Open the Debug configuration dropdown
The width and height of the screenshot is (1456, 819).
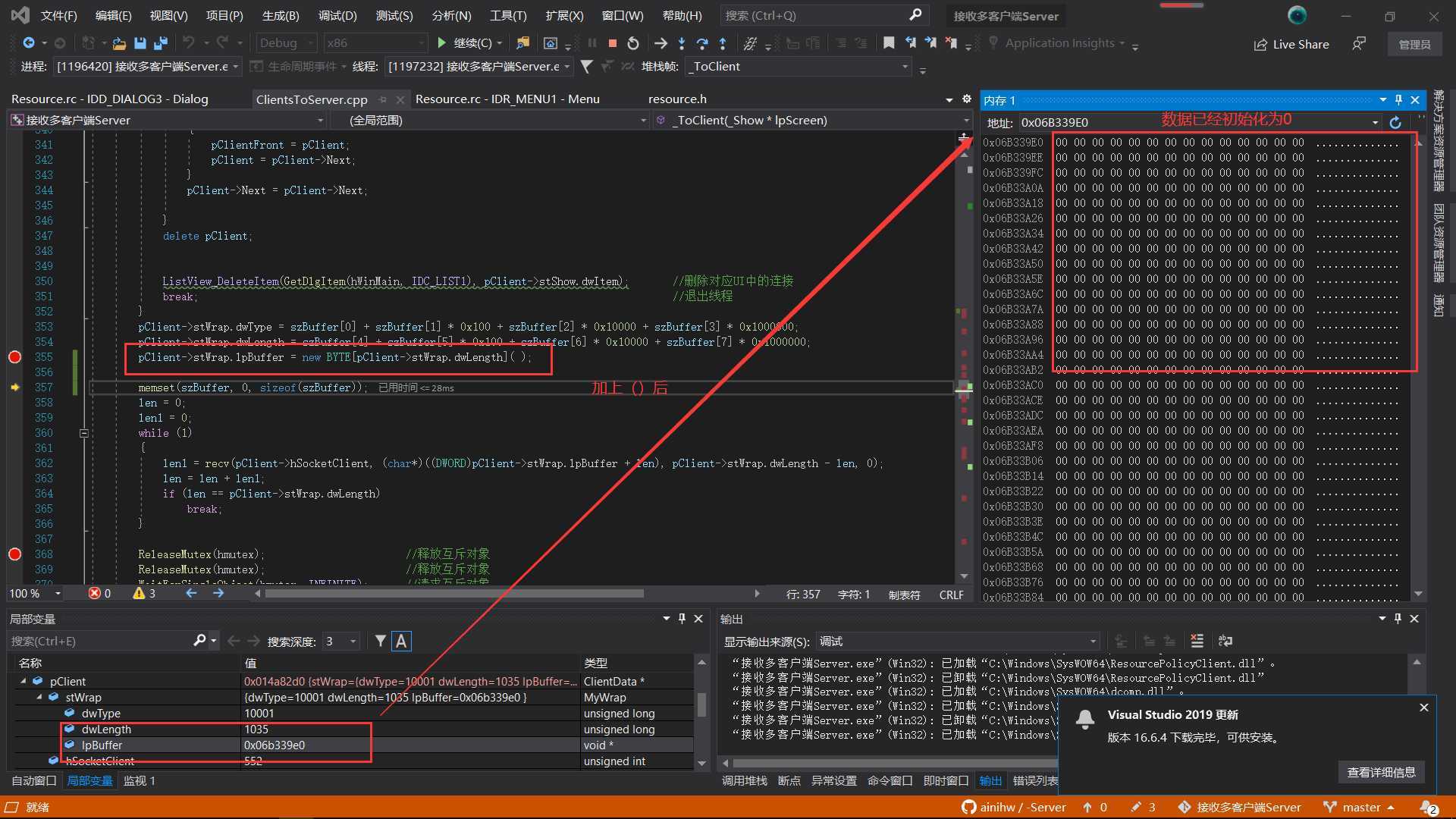286,43
